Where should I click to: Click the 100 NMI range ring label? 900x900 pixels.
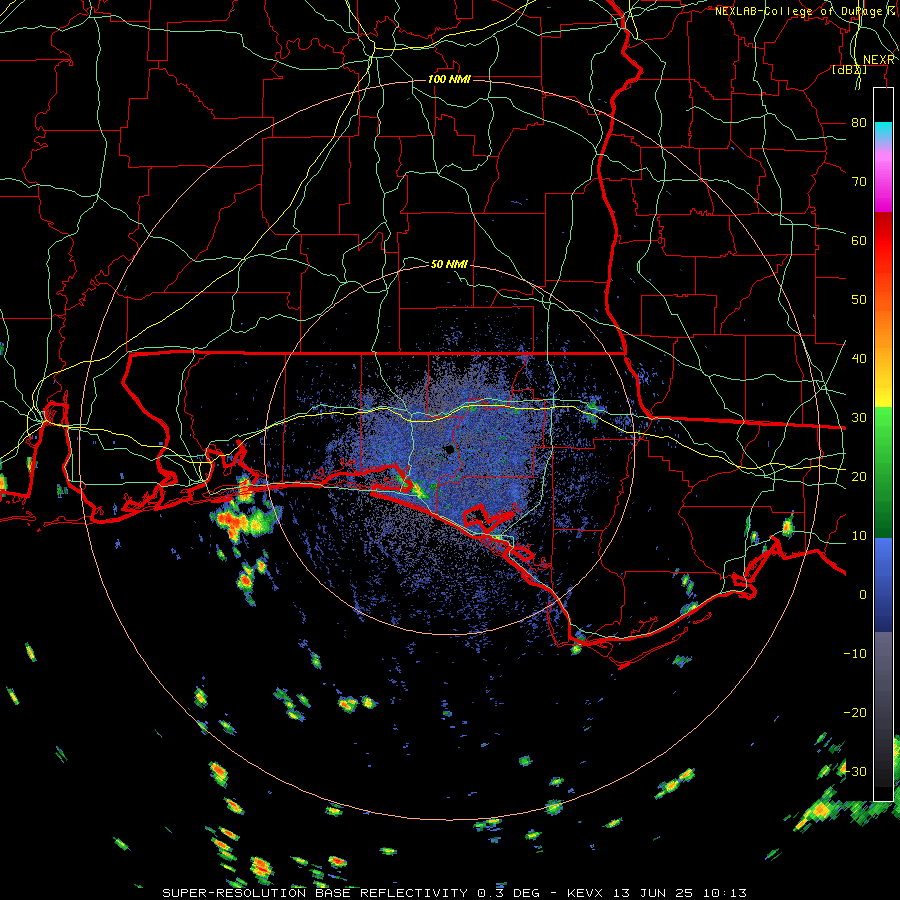[449, 79]
